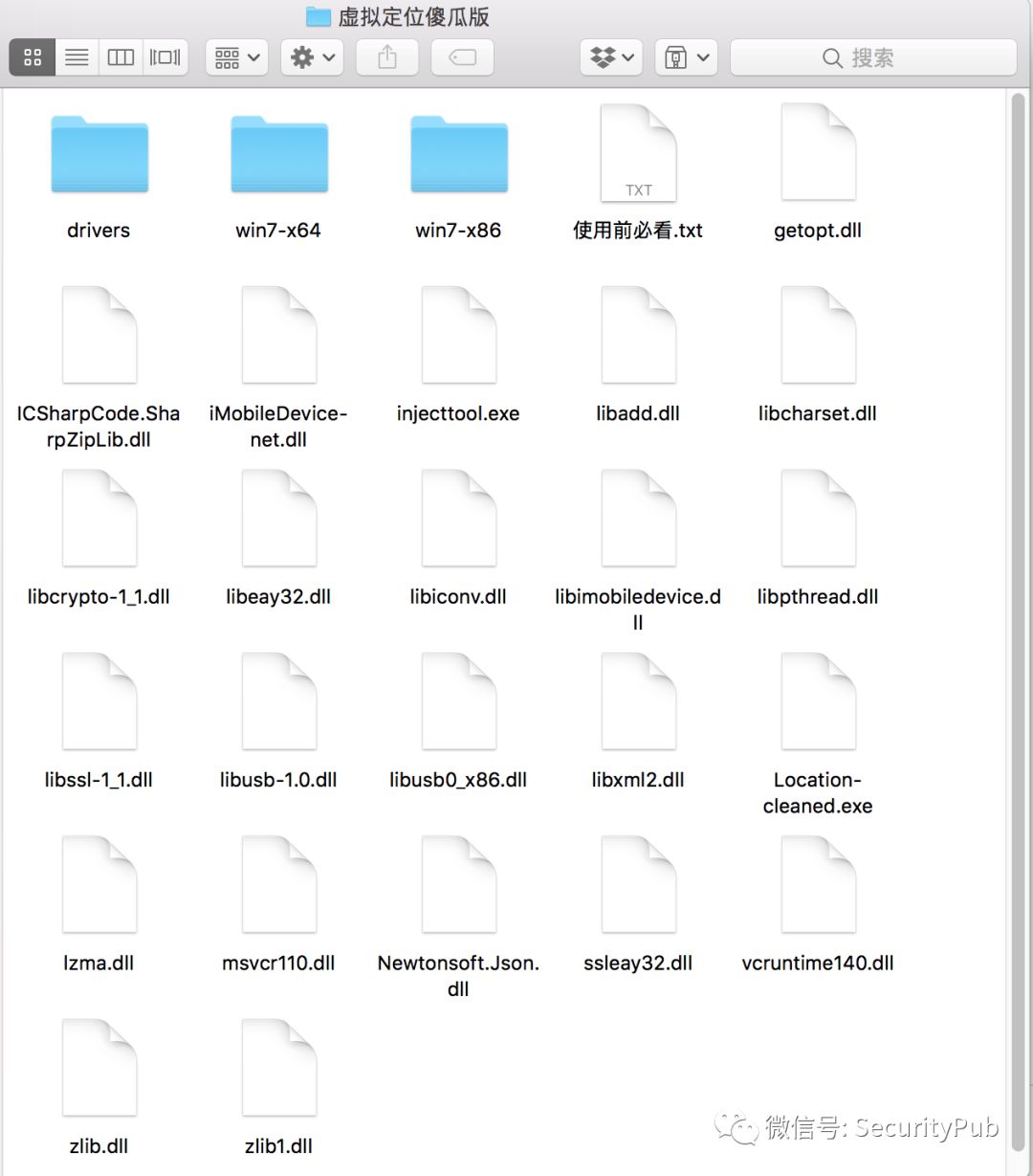The width and height of the screenshot is (1033, 1176).
Task: Click the "Location-cleaned.exe" file name label
Action: click(818, 793)
